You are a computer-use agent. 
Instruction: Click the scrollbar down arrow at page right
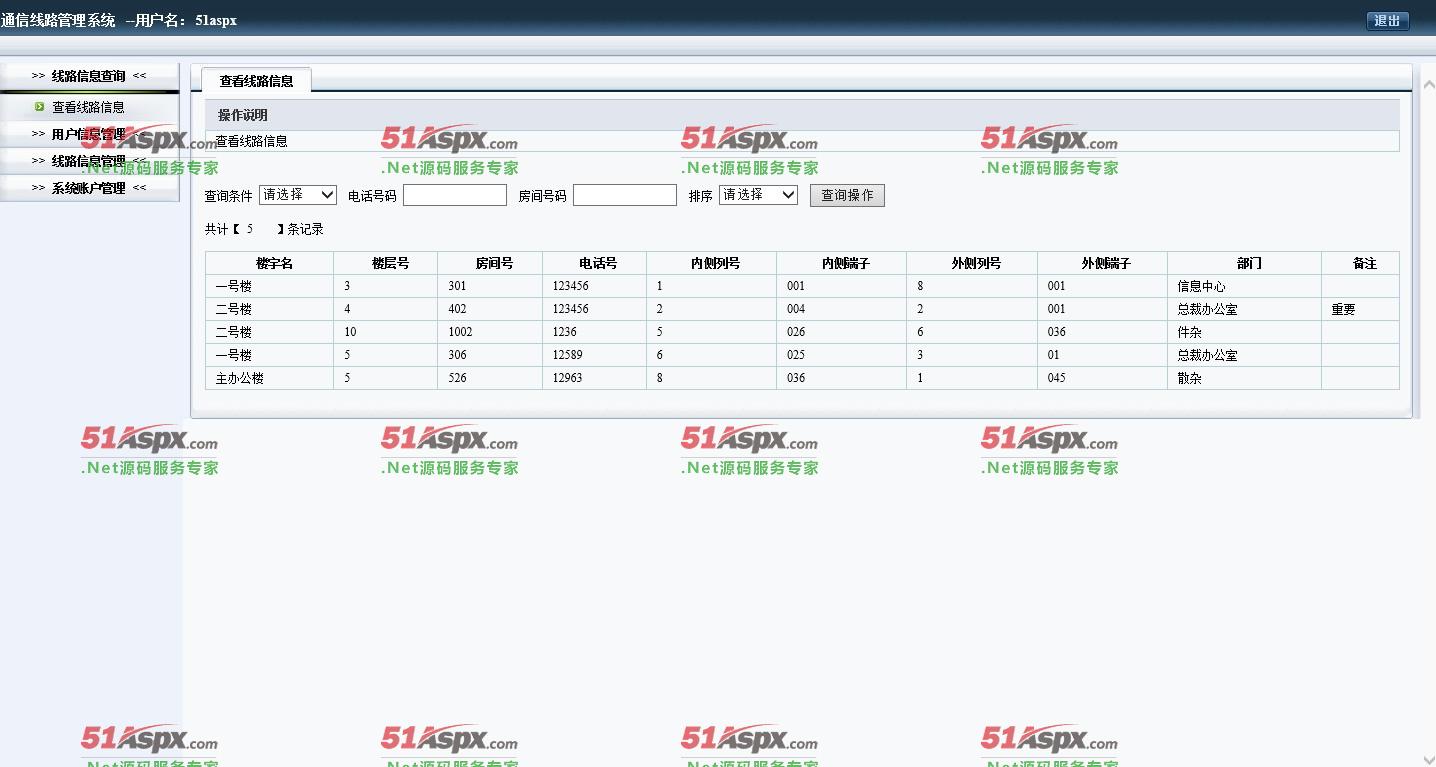[x=1428, y=760]
